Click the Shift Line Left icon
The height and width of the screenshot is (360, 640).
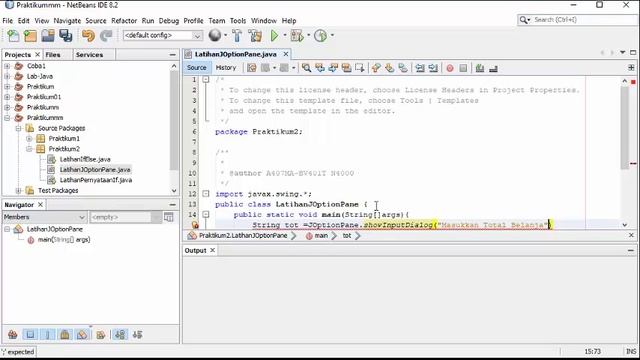click(x=420, y=68)
